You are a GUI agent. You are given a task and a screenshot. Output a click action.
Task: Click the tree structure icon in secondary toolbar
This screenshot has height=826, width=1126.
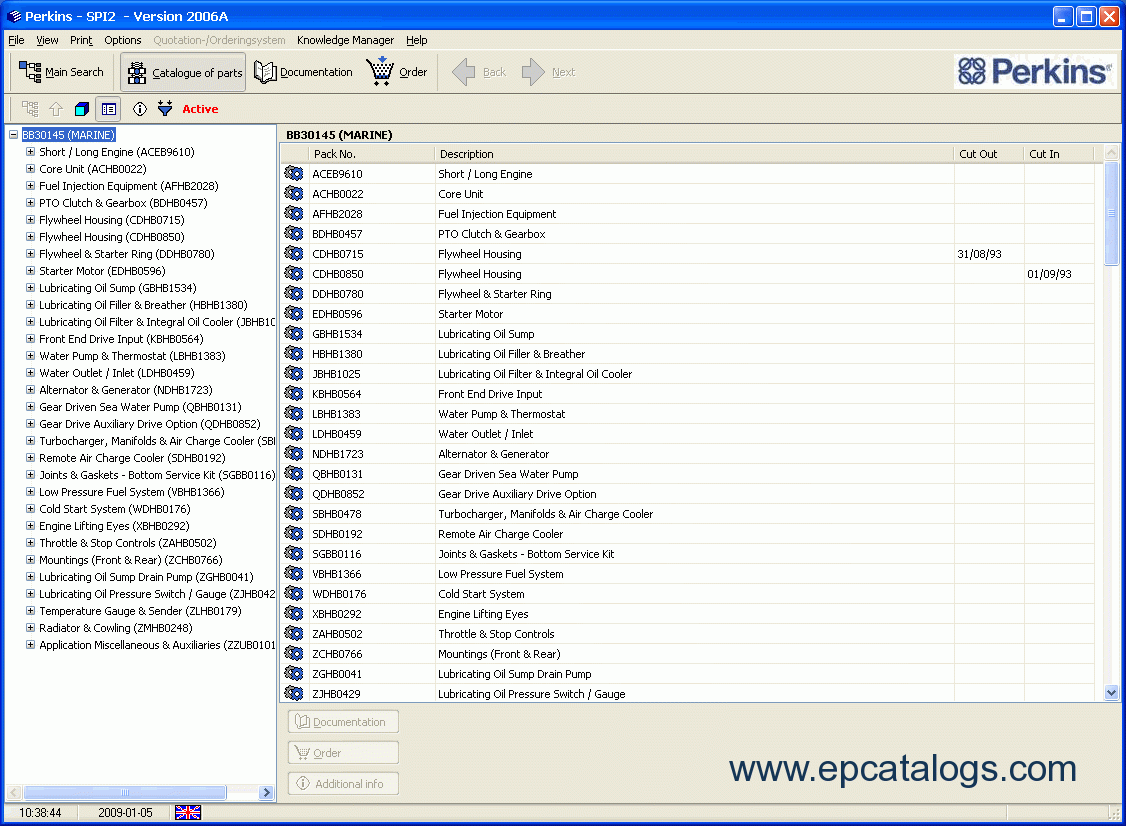pos(30,109)
